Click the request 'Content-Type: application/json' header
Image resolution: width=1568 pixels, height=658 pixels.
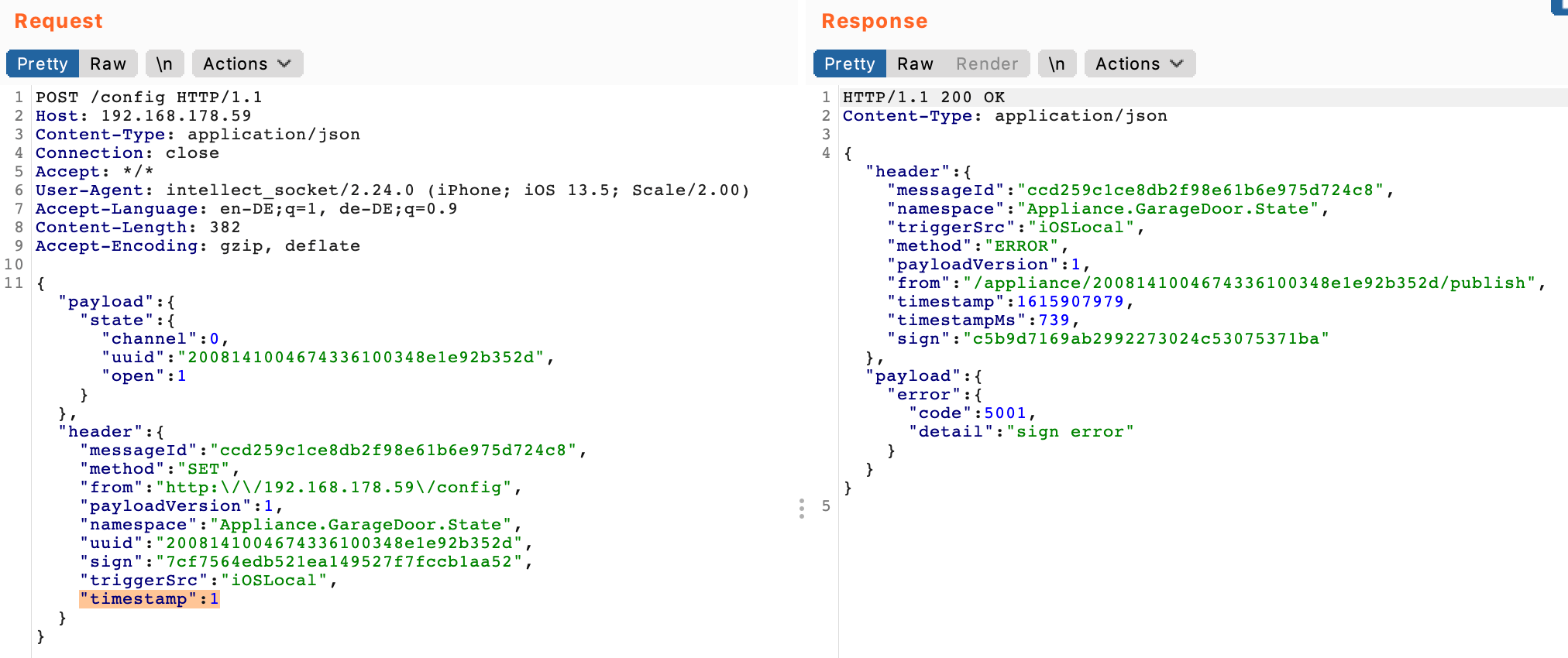pyautogui.click(x=198, y=135)
